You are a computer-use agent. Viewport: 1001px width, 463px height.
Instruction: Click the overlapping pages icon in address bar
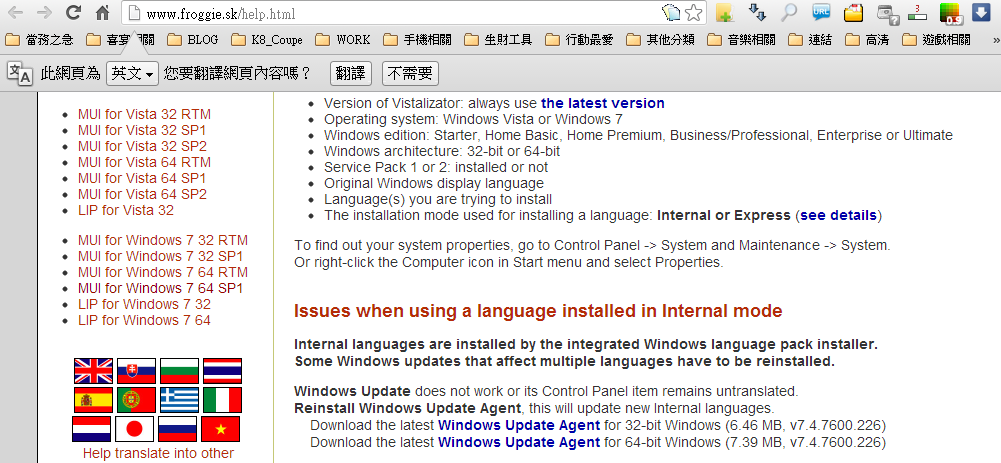click(x=672, y=13)
